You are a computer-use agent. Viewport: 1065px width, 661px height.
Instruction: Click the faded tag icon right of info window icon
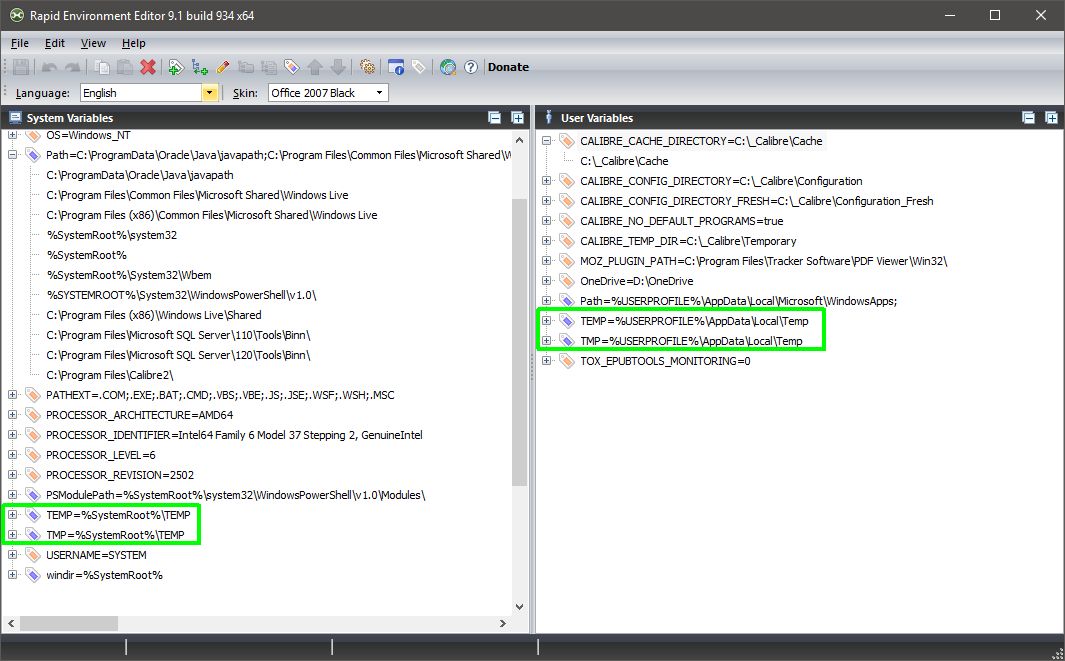click(x=419, y=67)
